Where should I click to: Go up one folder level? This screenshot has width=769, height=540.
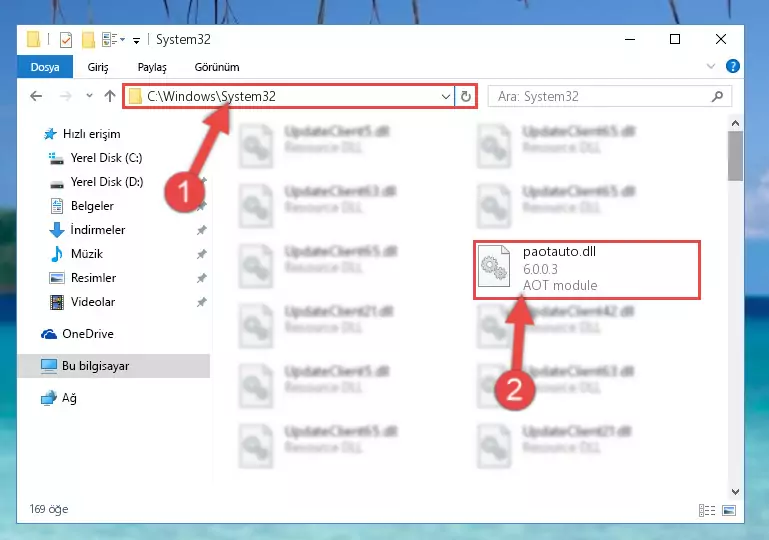110,96
